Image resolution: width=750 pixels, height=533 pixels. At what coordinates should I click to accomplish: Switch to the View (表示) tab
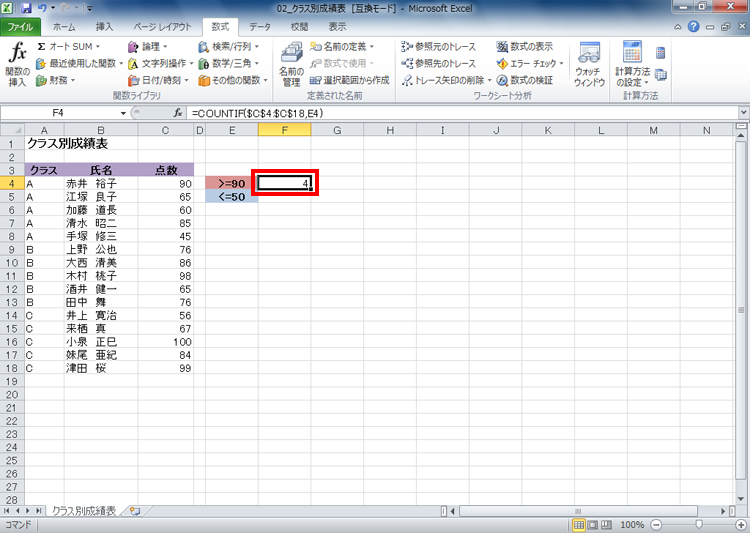coord(337,27)
